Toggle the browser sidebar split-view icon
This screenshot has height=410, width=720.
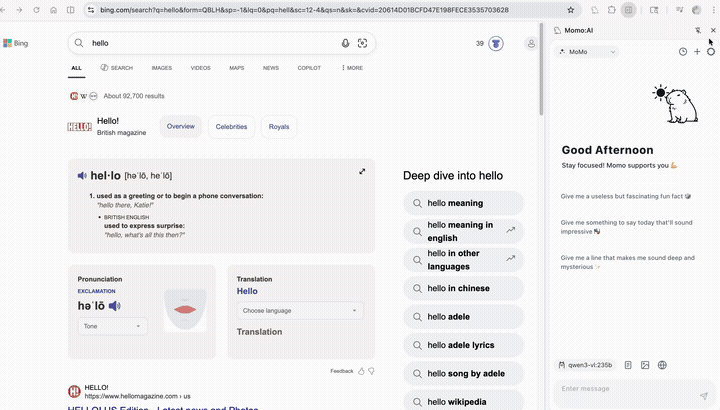(70, 10)
